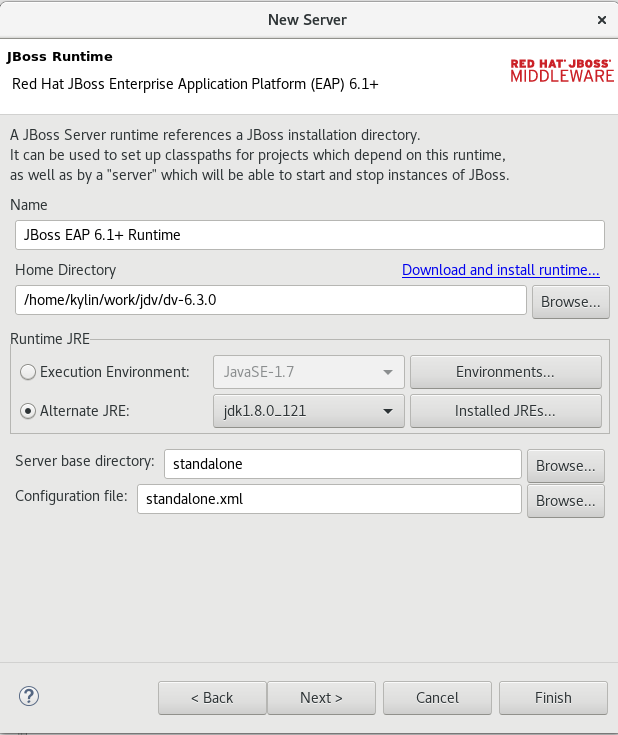Click the Red Hat JBoss EAP 6.1+ subtitle
Screen dimensions: 618x735
(195, 84)
